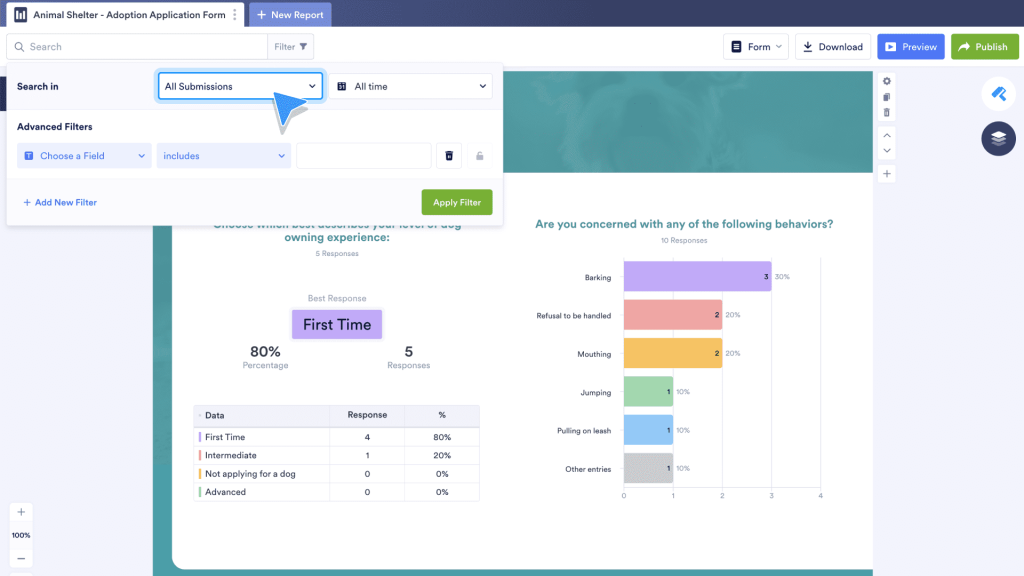
Task: Open the report settings gear icon
Action: tap(886, 82)
